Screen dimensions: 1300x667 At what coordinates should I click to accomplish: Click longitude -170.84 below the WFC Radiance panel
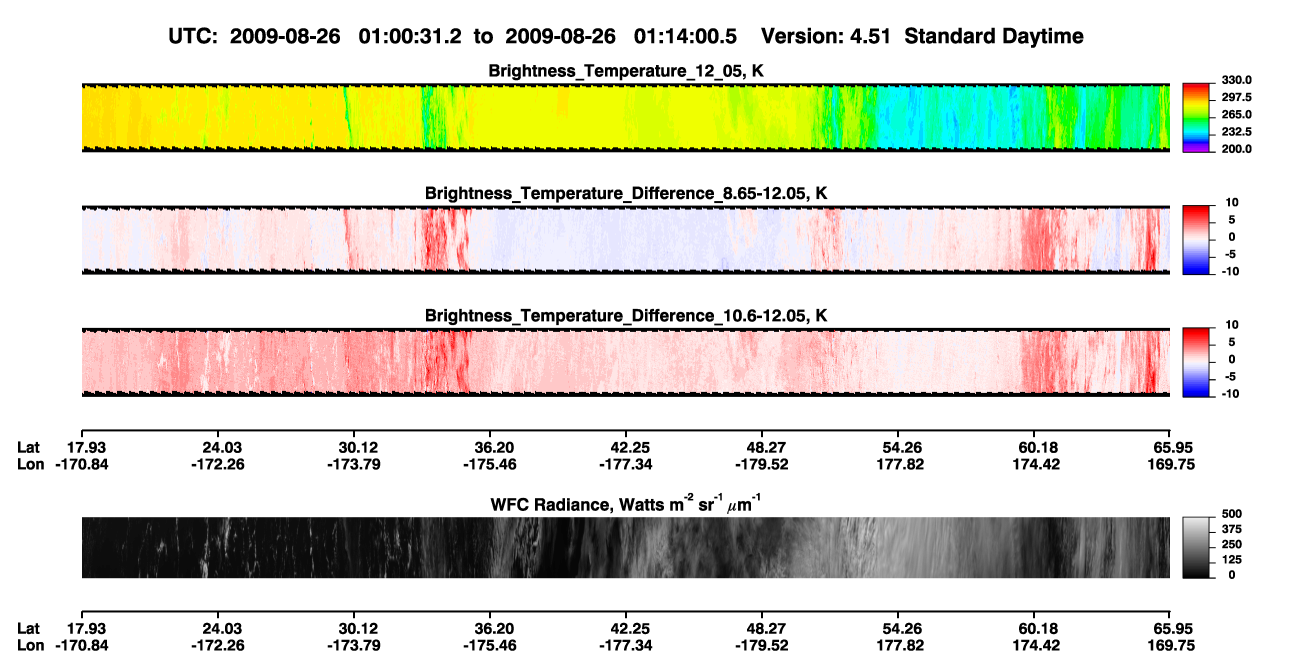84,645
